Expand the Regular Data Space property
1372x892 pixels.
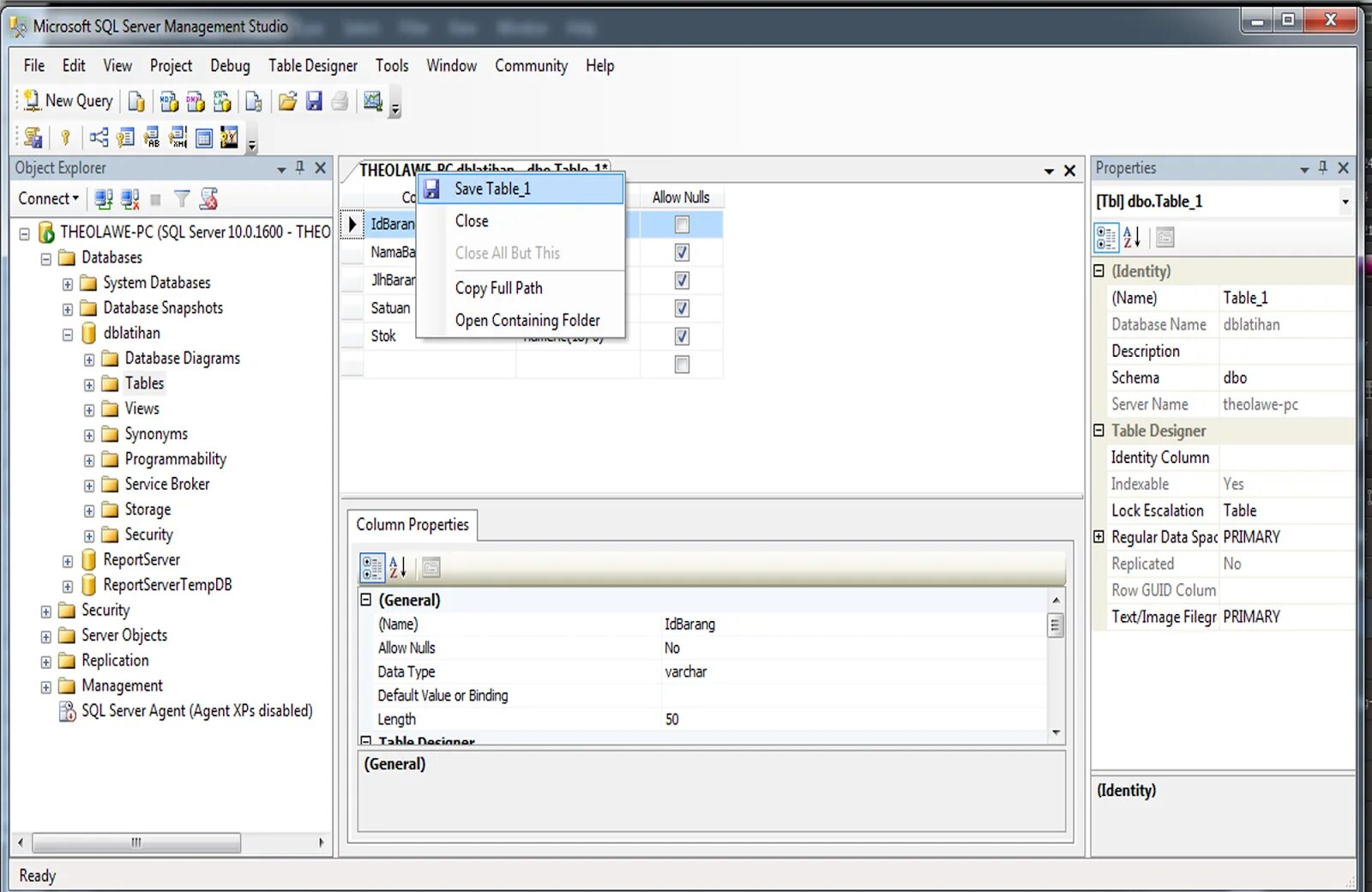[1099, 537]
